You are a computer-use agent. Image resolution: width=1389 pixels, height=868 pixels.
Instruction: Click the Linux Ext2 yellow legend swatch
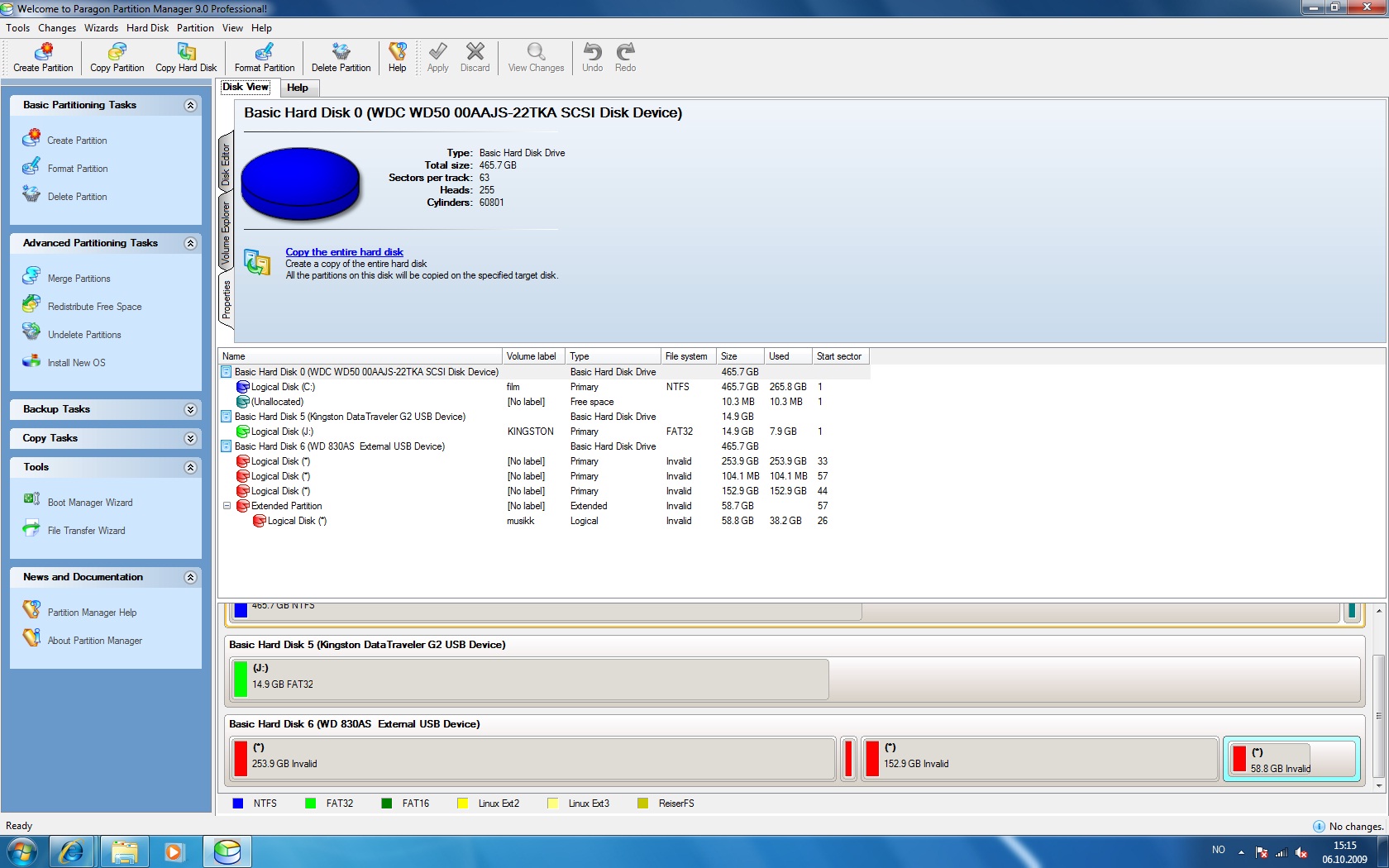point(463,804)
